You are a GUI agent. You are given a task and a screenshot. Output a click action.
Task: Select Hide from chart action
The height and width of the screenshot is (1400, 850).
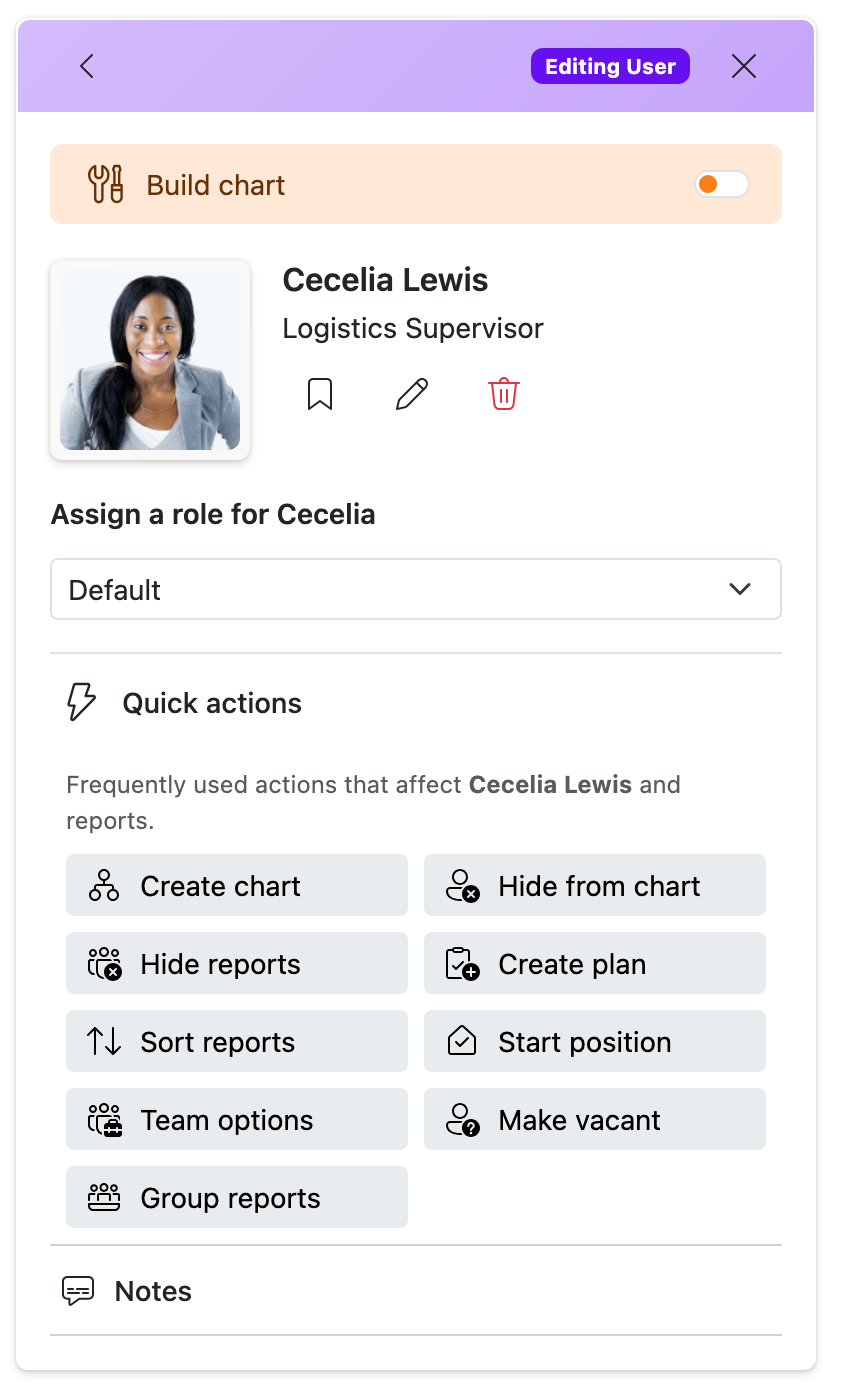click(x=595, y=885)
